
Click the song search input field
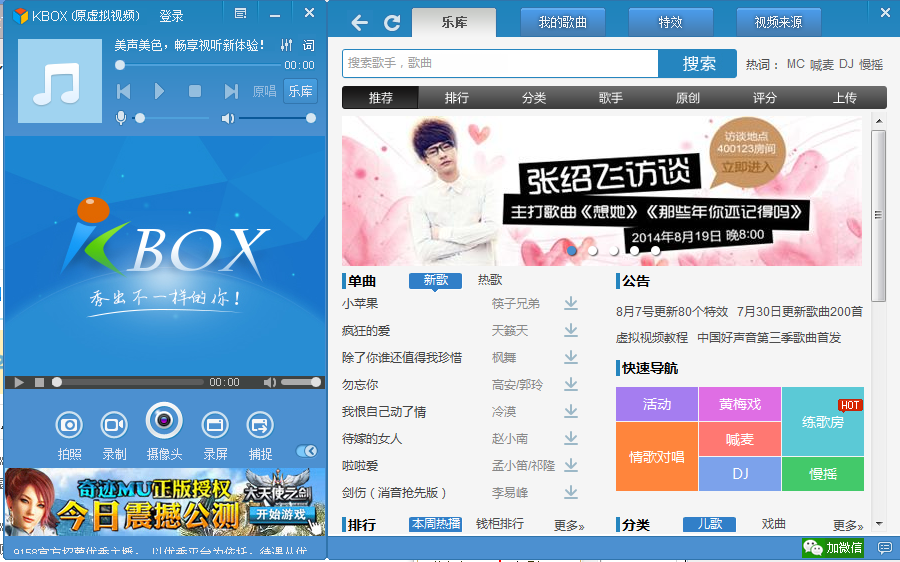point(500,63)
